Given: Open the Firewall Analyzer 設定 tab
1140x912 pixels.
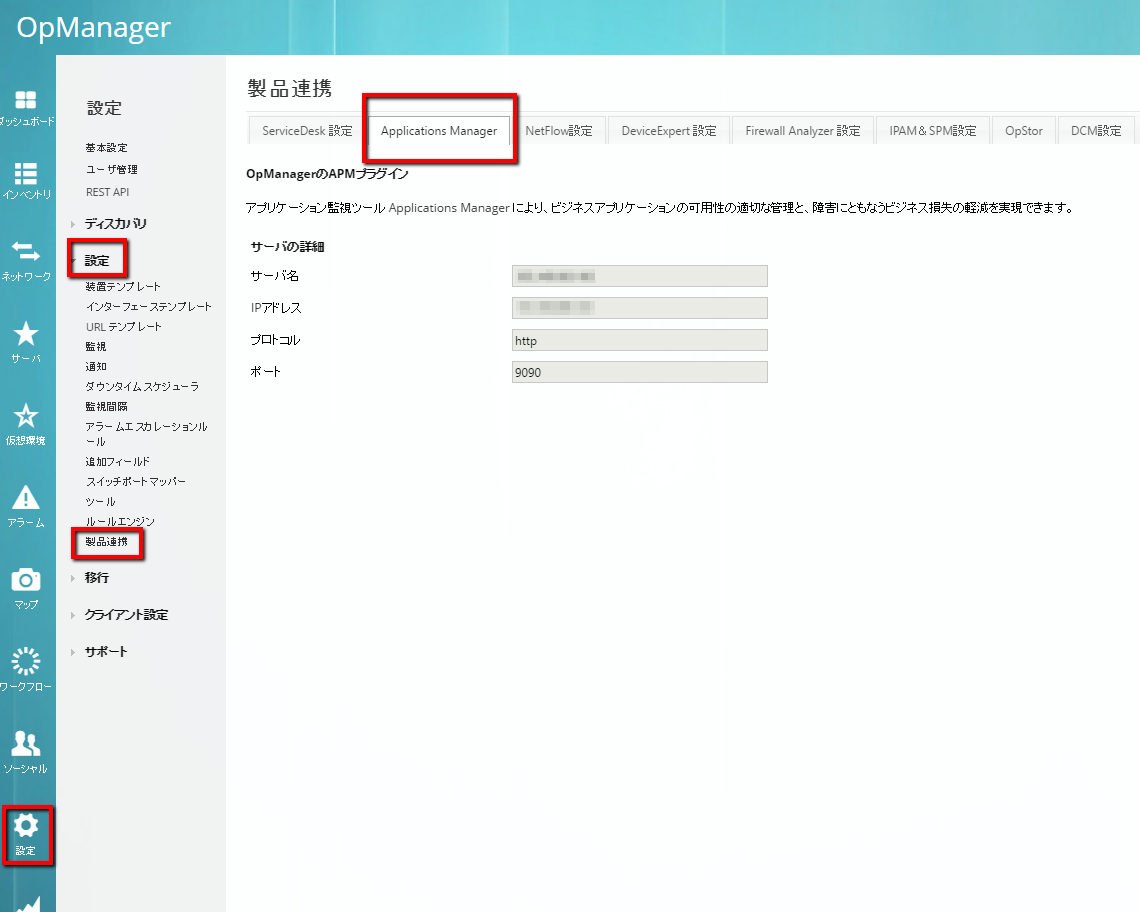Looking at the screenshot, I should tap(803, 130).
